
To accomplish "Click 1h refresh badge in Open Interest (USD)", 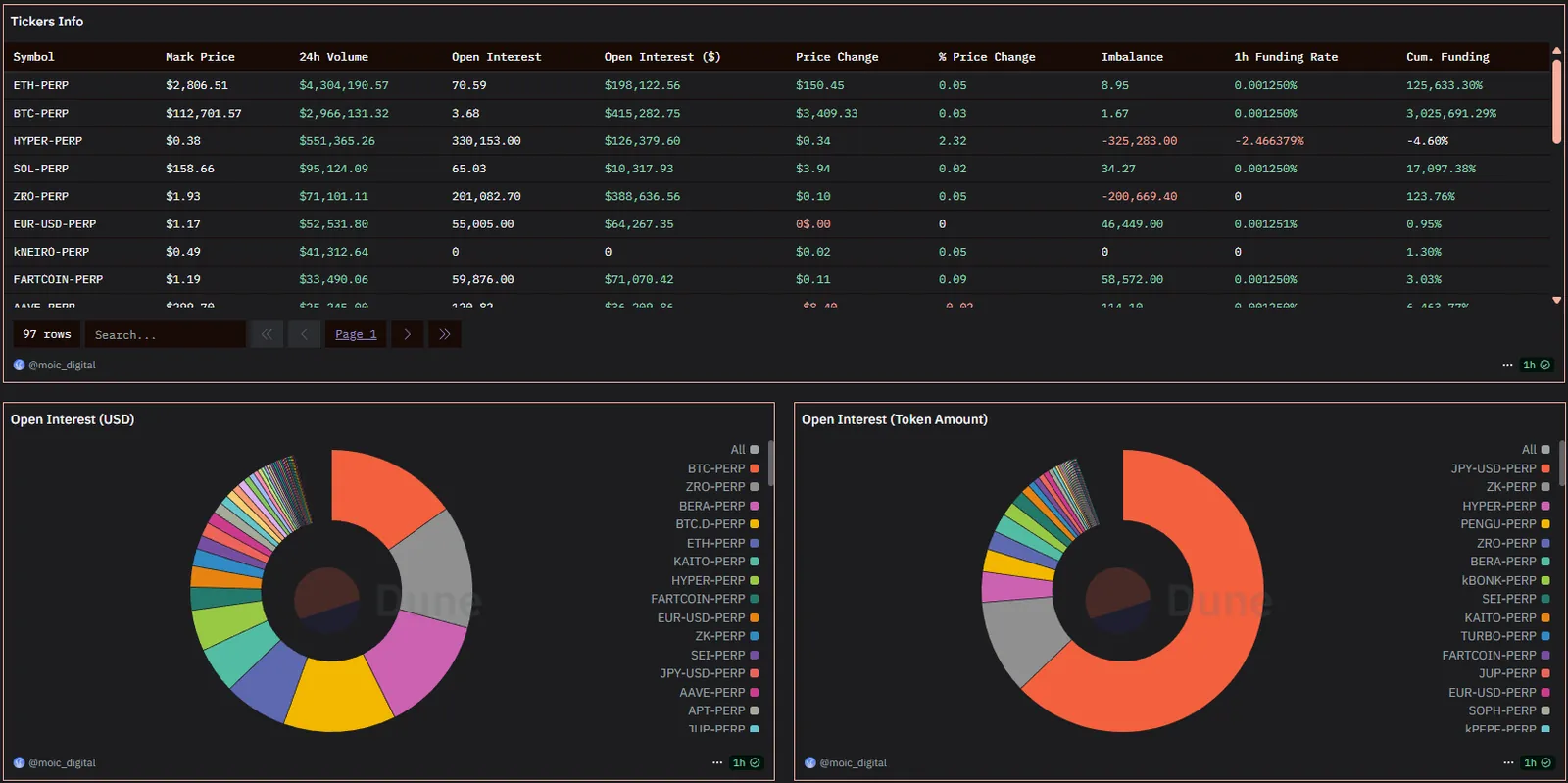I will 747,762.
